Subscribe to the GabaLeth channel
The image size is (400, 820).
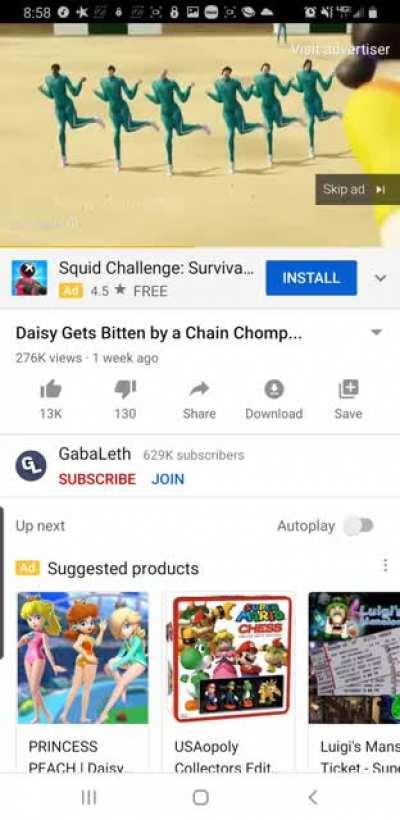point(97,479)
